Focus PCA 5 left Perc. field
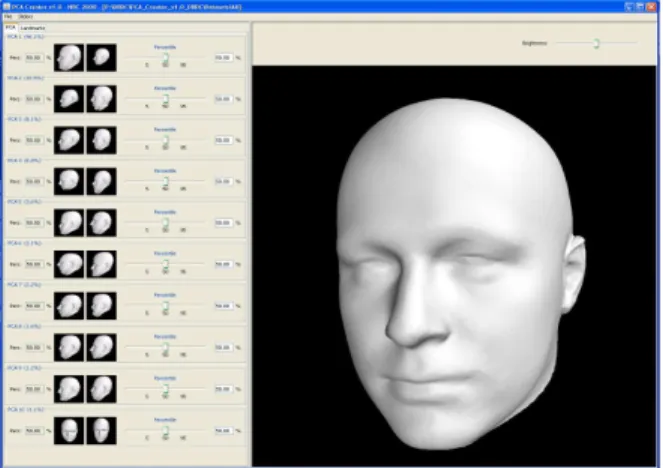663x468 pixels. tap(34, 222)
